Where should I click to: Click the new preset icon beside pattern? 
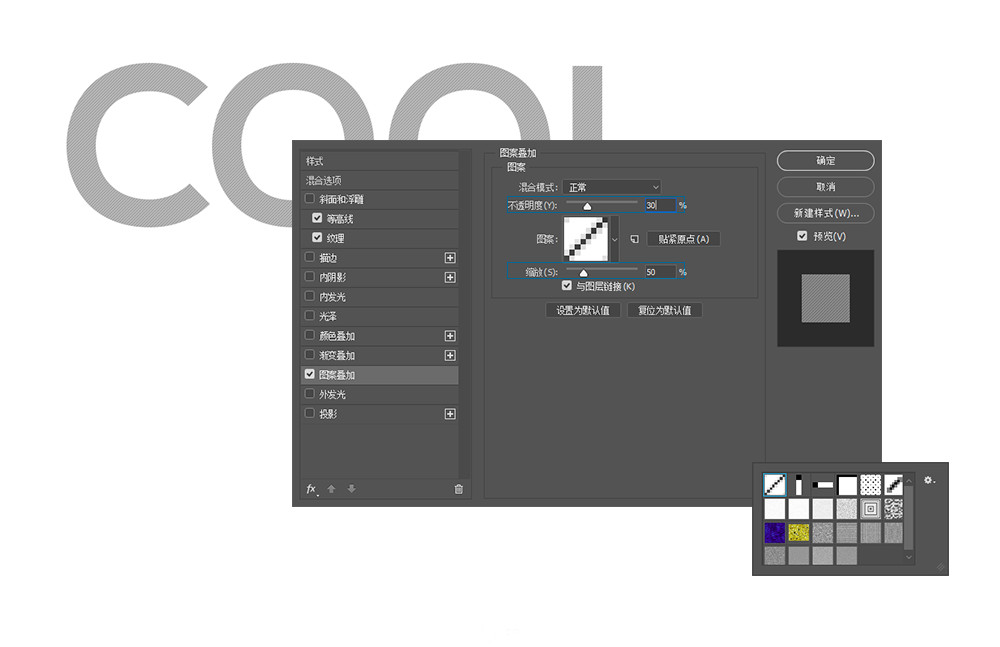tap(634, 239)
